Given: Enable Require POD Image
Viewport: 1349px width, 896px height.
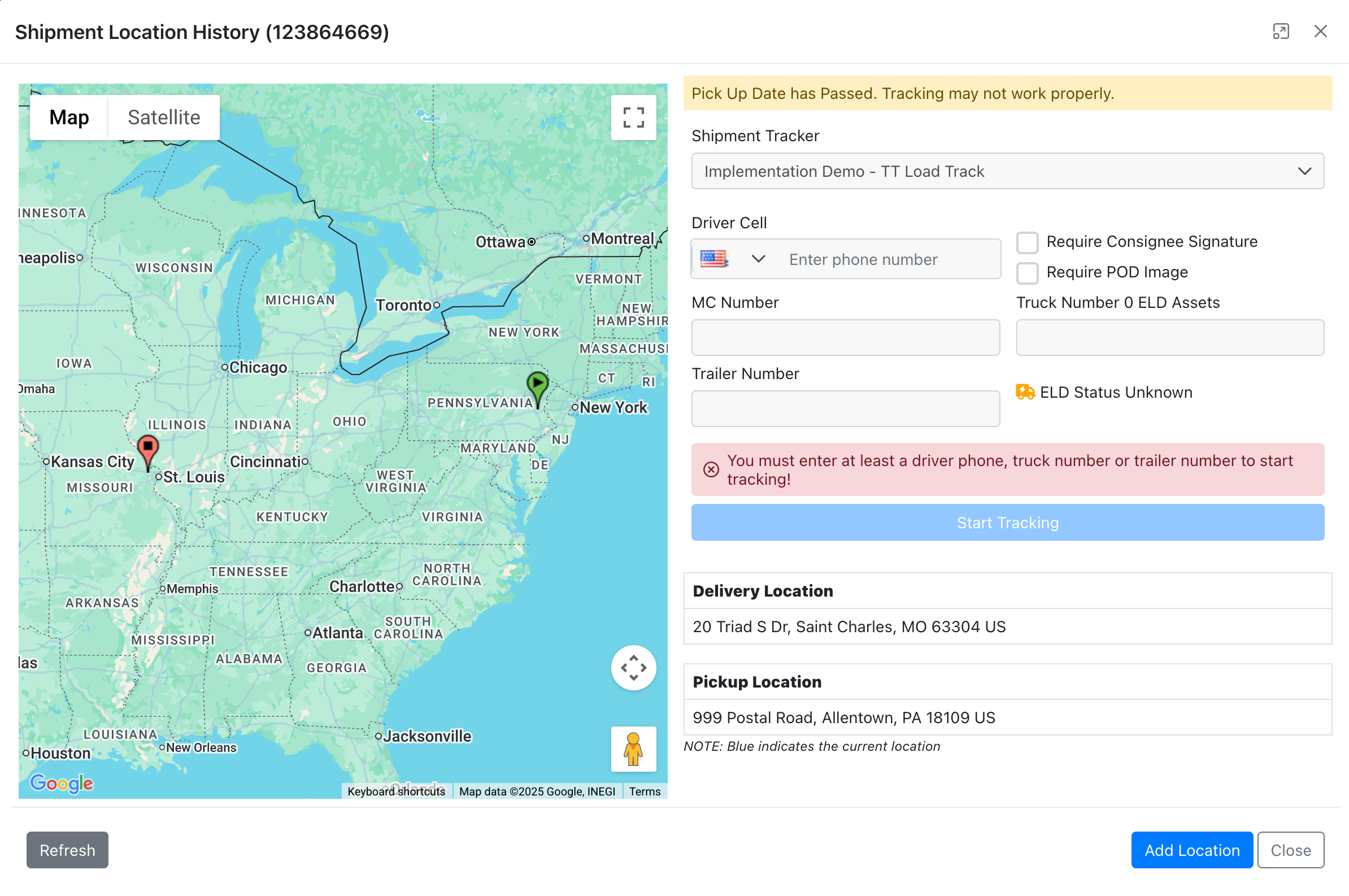Looking at the screenshot, I should pos(1027,273).
